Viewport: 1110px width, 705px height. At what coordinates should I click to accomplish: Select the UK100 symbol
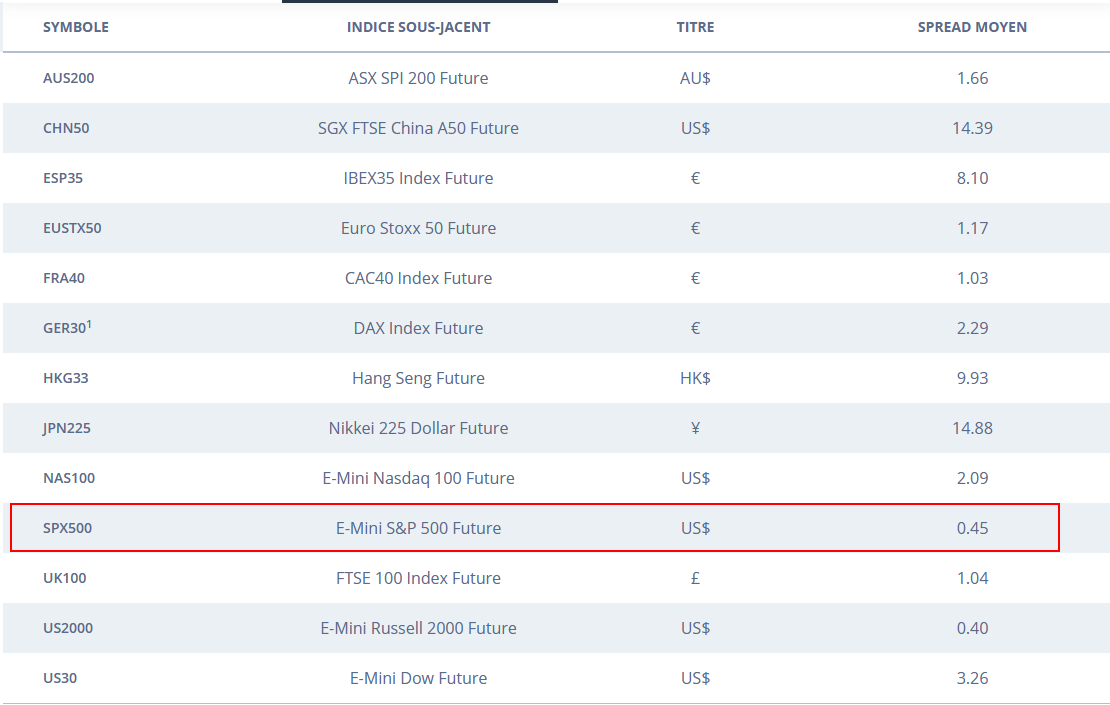coord(65,578)
